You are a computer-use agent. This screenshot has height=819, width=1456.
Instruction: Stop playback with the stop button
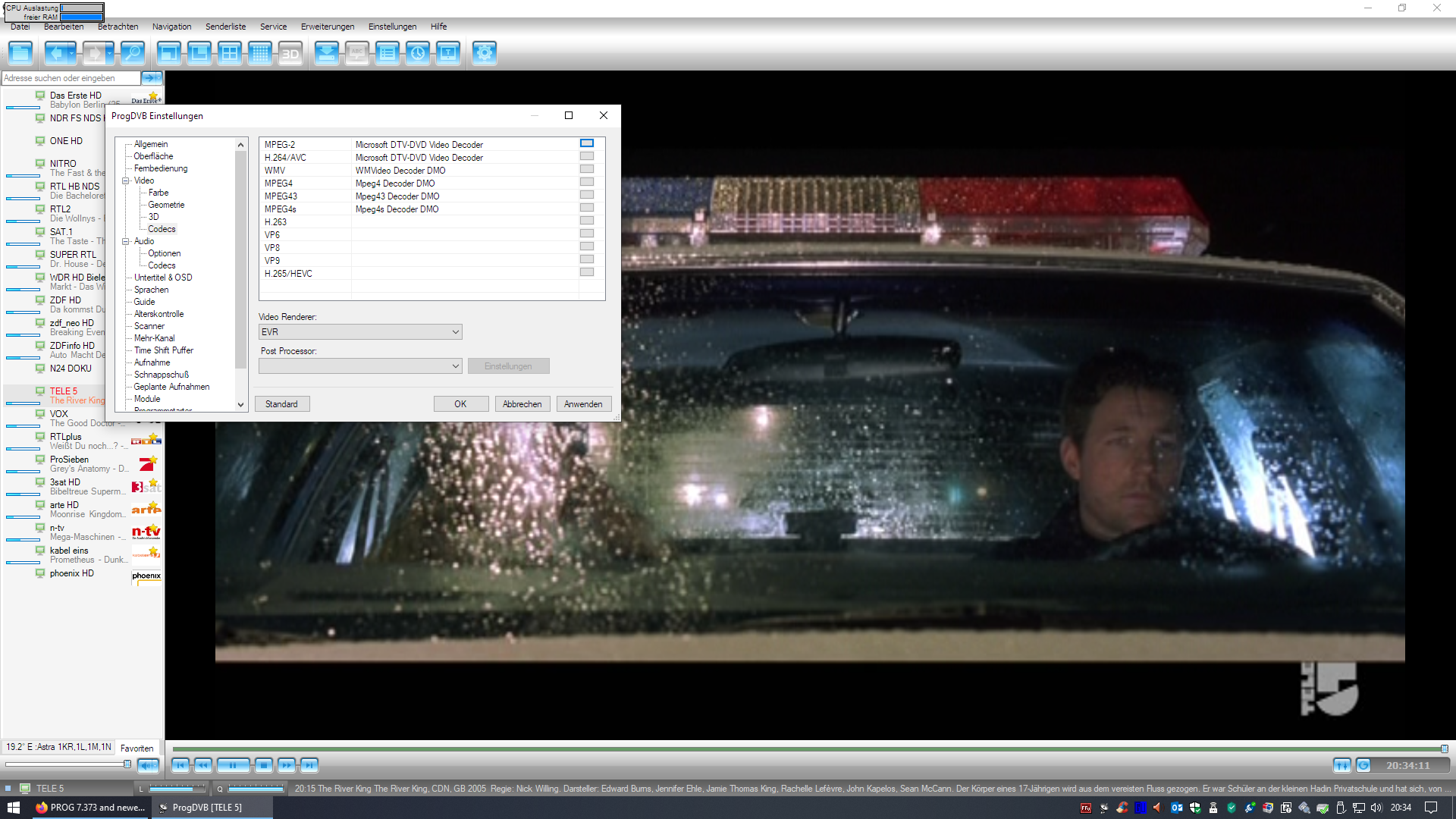click(263, 765)
